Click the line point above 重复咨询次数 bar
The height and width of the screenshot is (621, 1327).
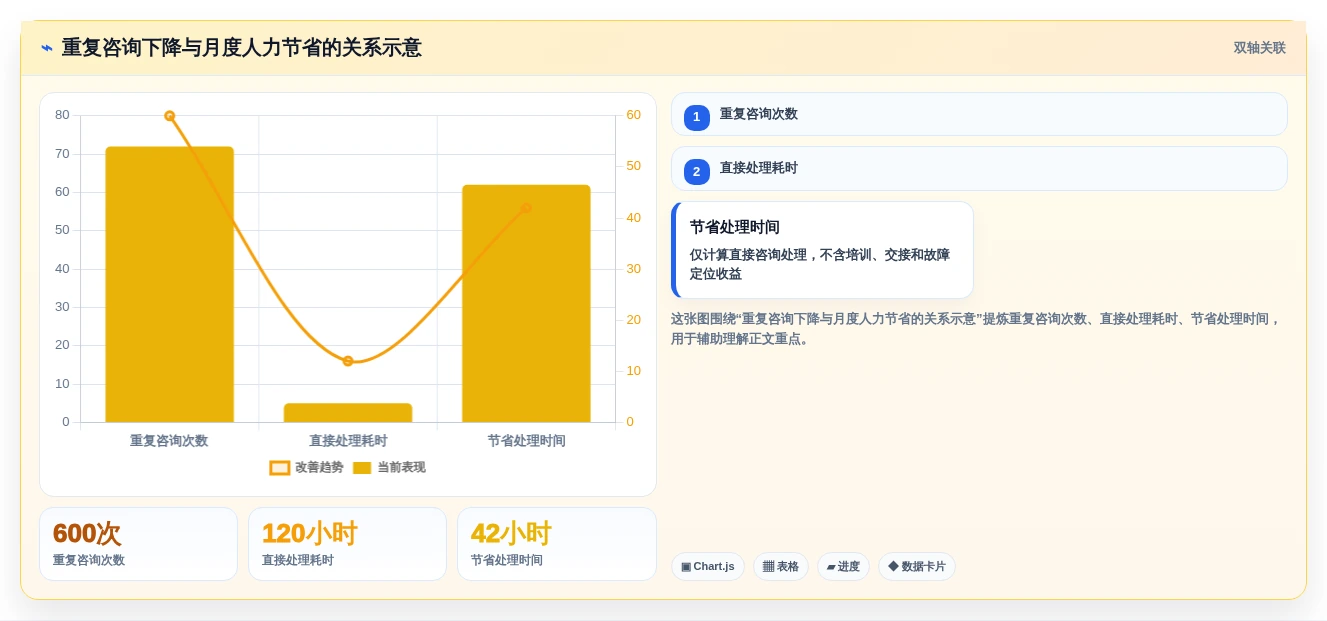point(169,116)
